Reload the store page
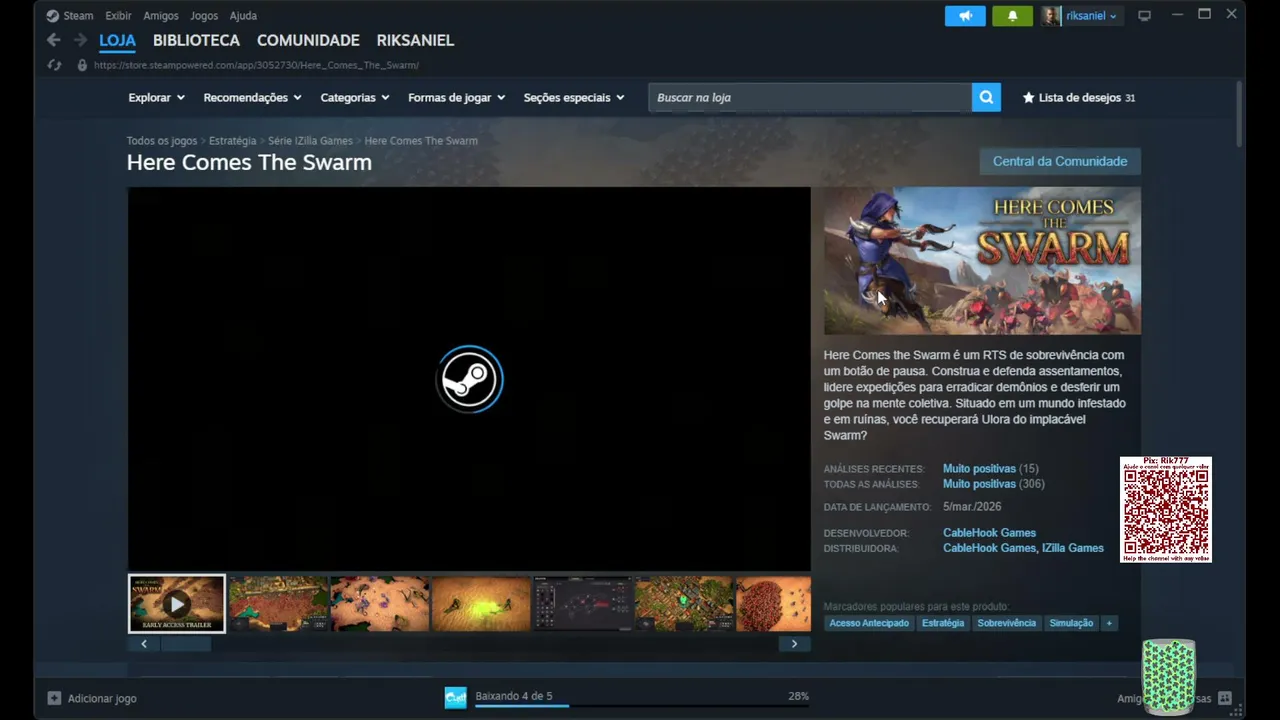 (55, 65)
